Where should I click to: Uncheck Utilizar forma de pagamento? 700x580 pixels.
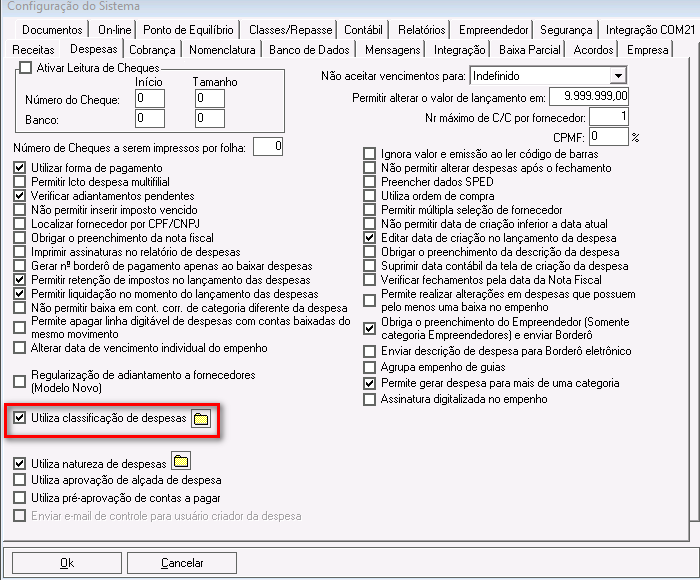click(x=20, y=168)
